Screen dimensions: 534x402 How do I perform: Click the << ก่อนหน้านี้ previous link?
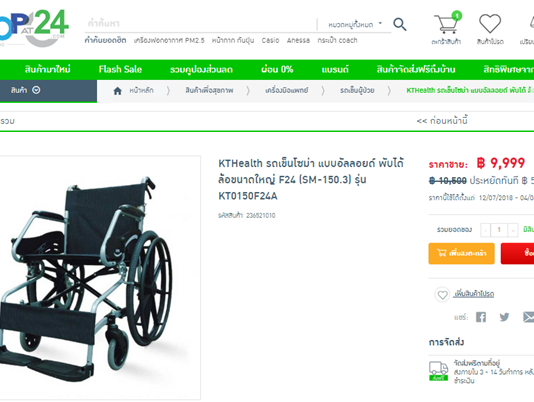[442, 121]
